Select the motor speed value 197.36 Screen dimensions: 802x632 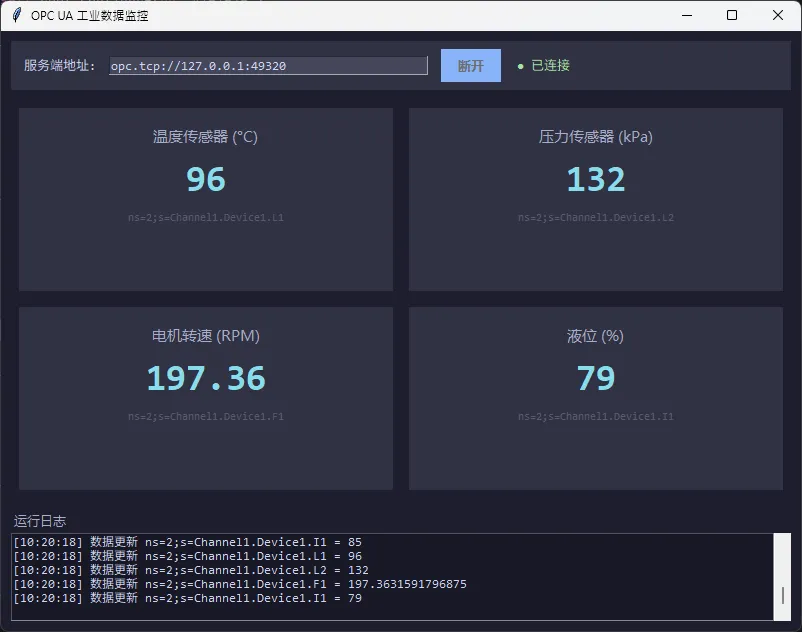[x=206, y=378]
